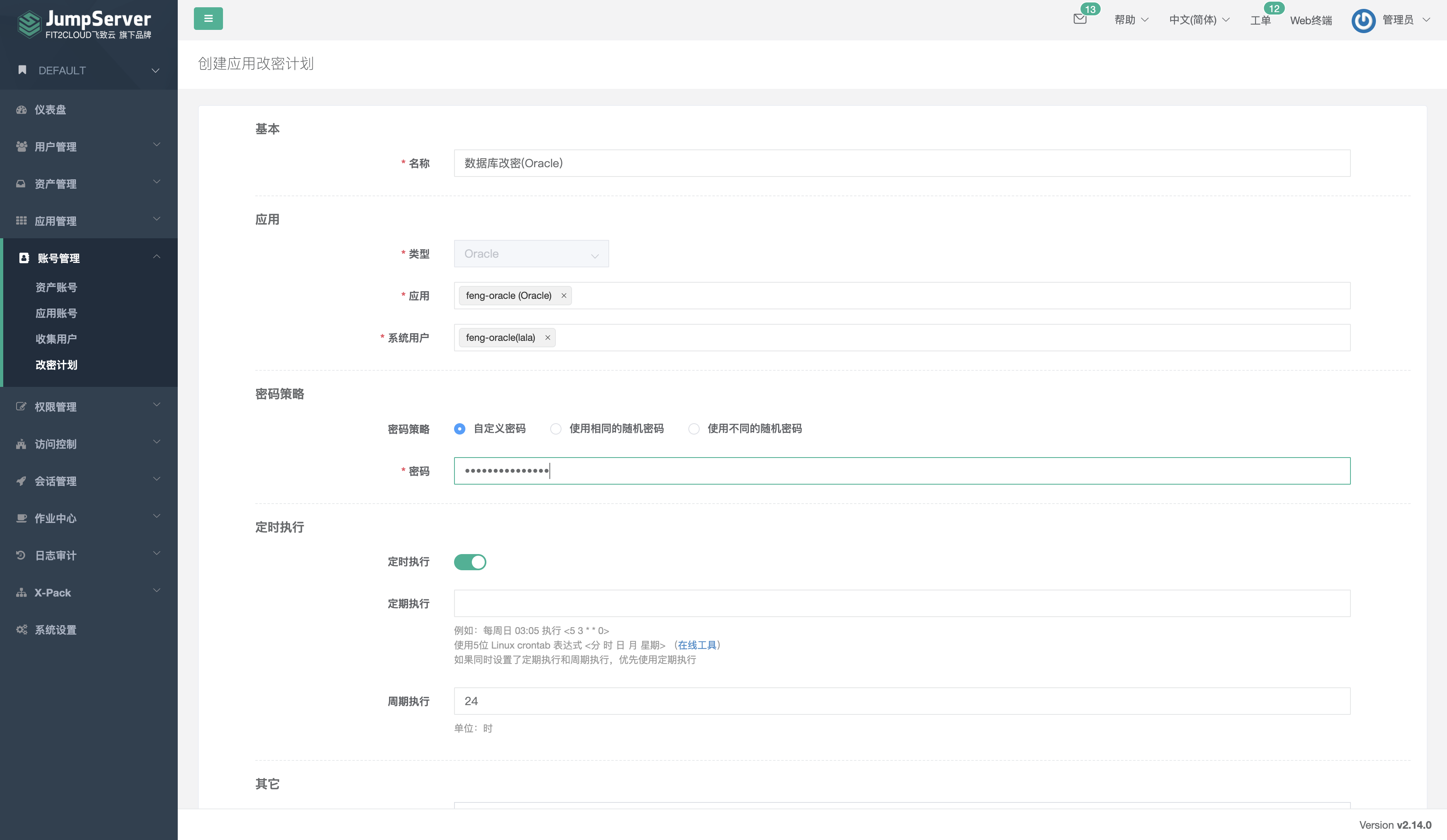Image resolution: width=1447 pixels, height=840 pixels.
Task: Open the Oracle 类型 dropdown
Action: 531,254
